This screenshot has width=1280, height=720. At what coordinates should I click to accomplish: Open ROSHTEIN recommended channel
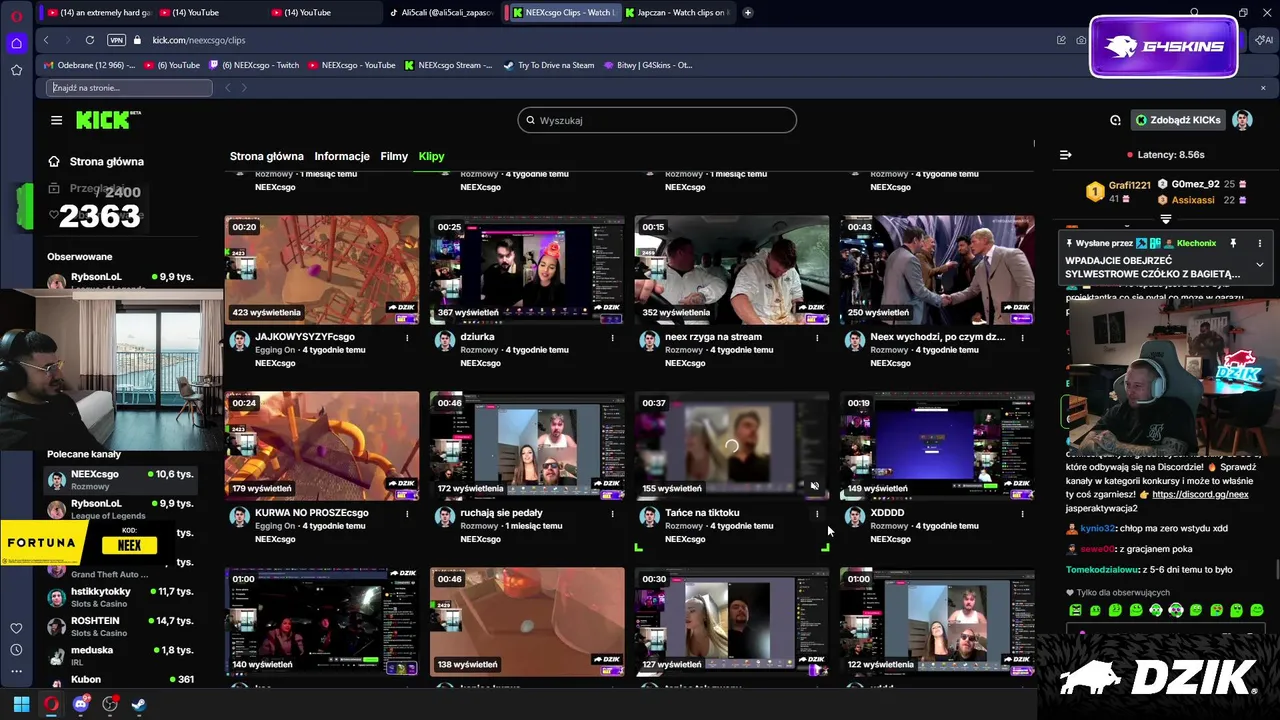pos(122,626)
